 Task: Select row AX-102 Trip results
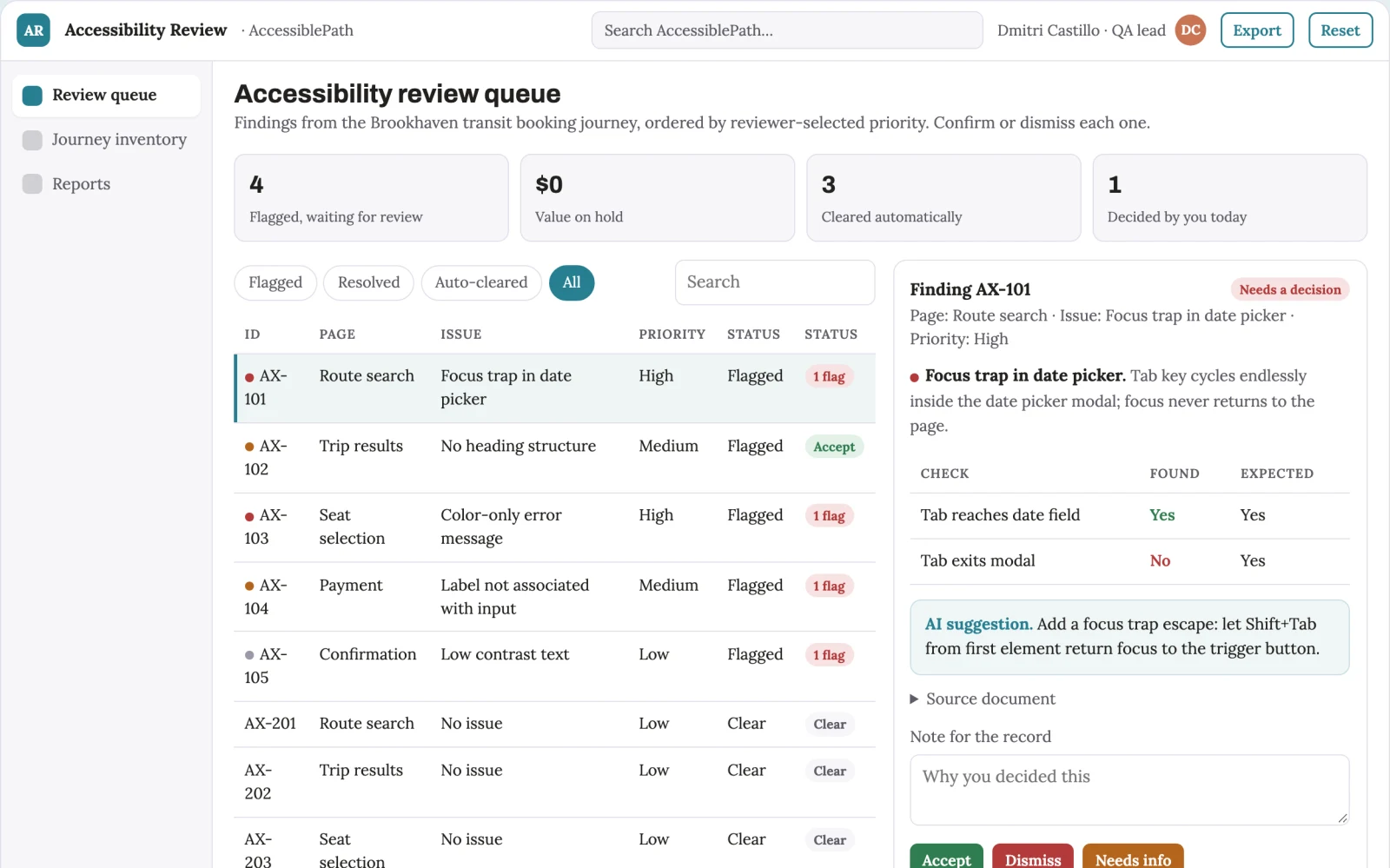point(554,458)
